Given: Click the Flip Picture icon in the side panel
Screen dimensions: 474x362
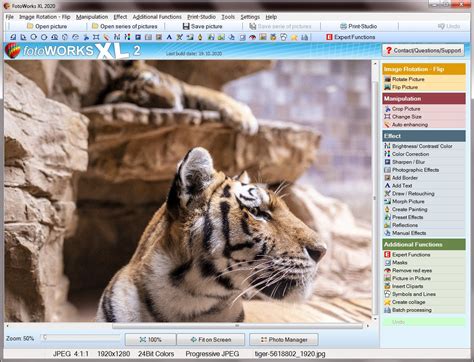Looking at the screenshot, I should (x=387, y=87).
